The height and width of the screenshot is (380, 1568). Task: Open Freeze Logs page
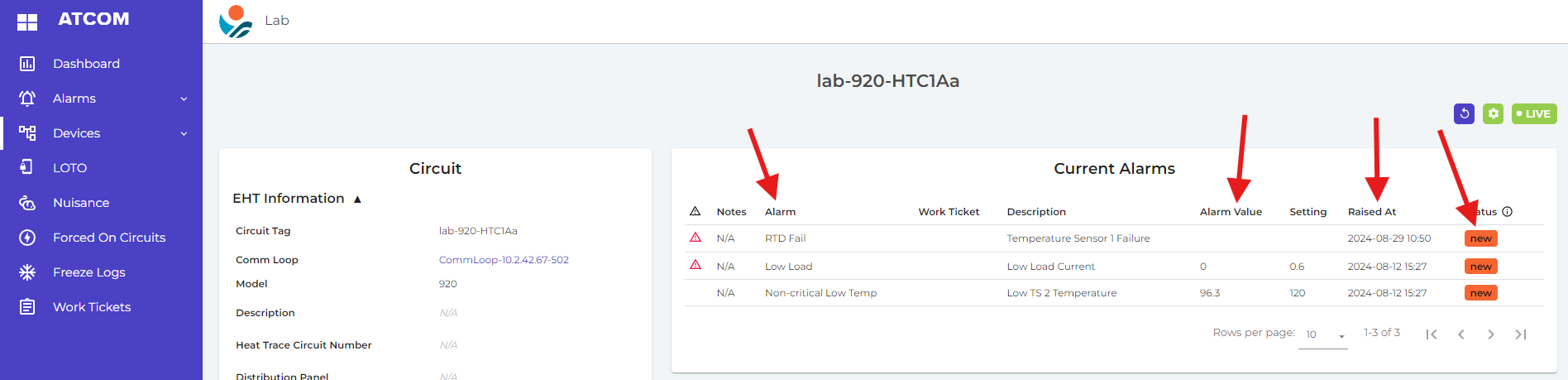pyautogui.click(x=88, y=272)
